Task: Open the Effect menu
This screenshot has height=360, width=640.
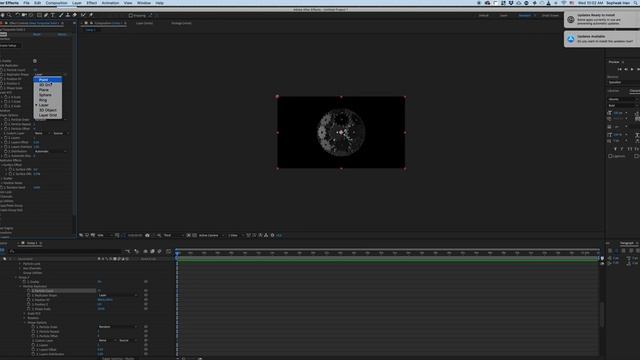Action: point(91,3)
